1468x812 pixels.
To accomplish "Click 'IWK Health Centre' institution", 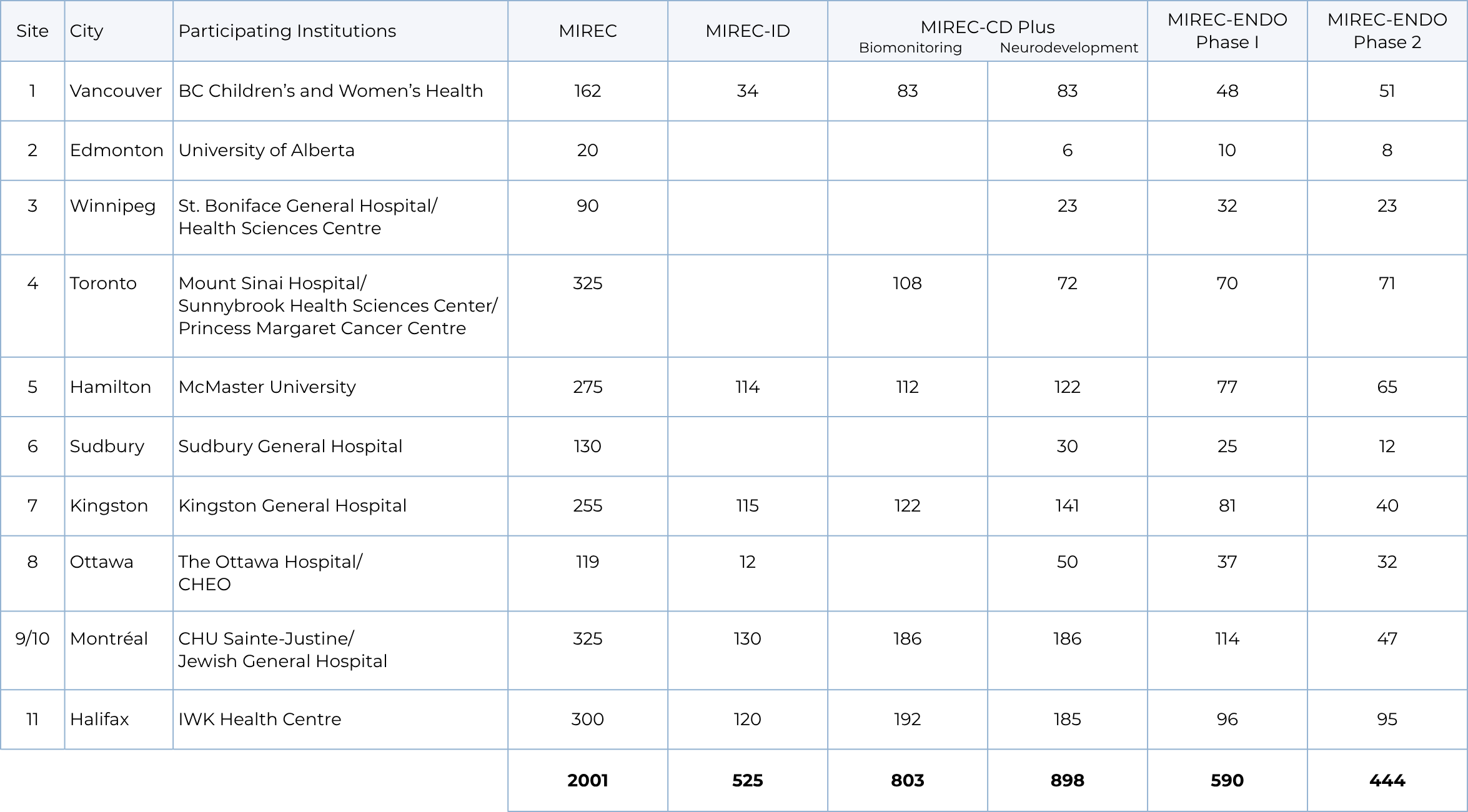I will 260,720.
